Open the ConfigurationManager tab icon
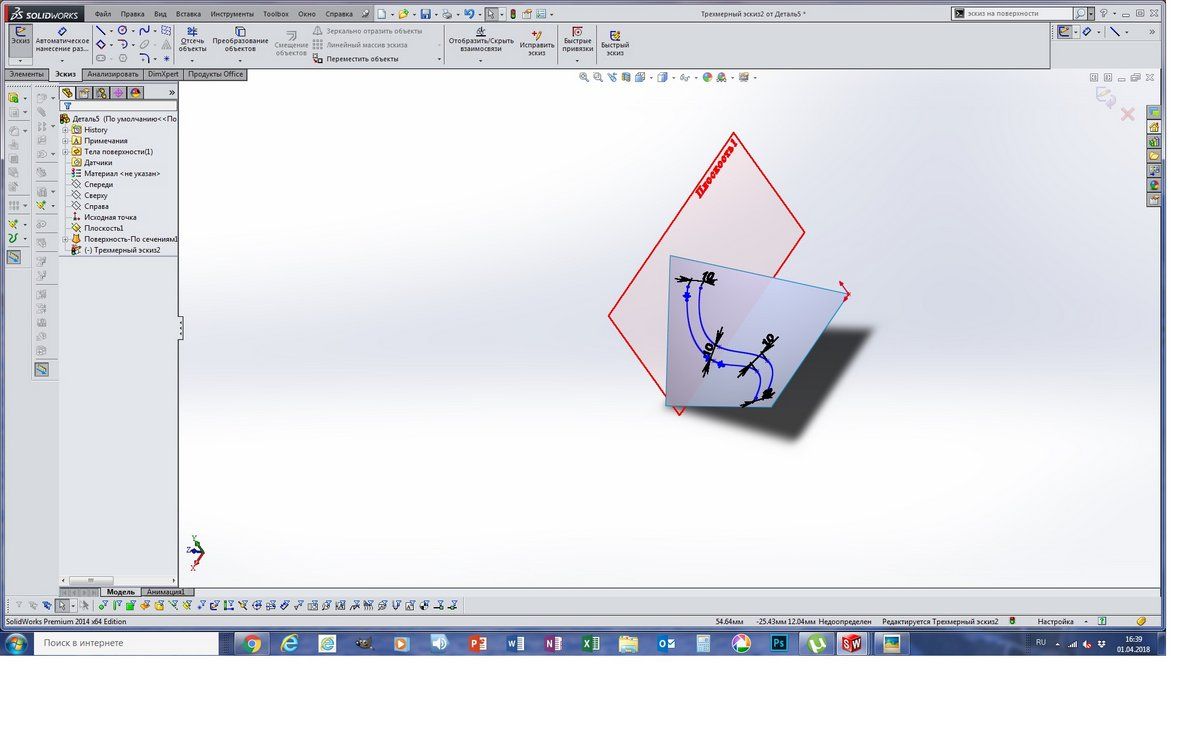This screenshot has width=1200, height=748. coord(102,92)
